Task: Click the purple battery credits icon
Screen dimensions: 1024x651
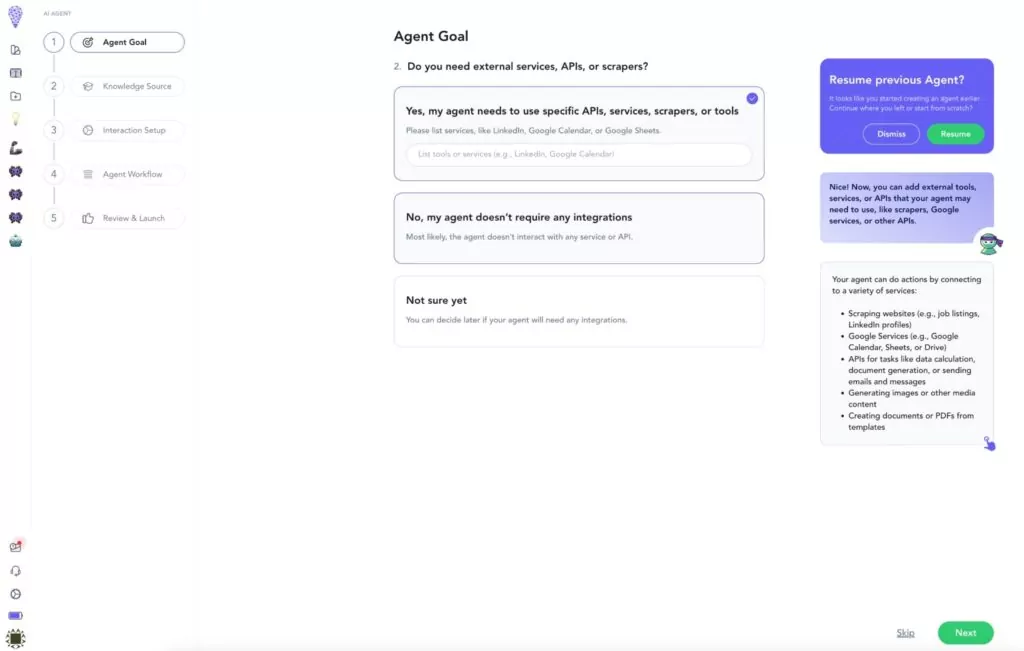Action: tap(16, 616)
